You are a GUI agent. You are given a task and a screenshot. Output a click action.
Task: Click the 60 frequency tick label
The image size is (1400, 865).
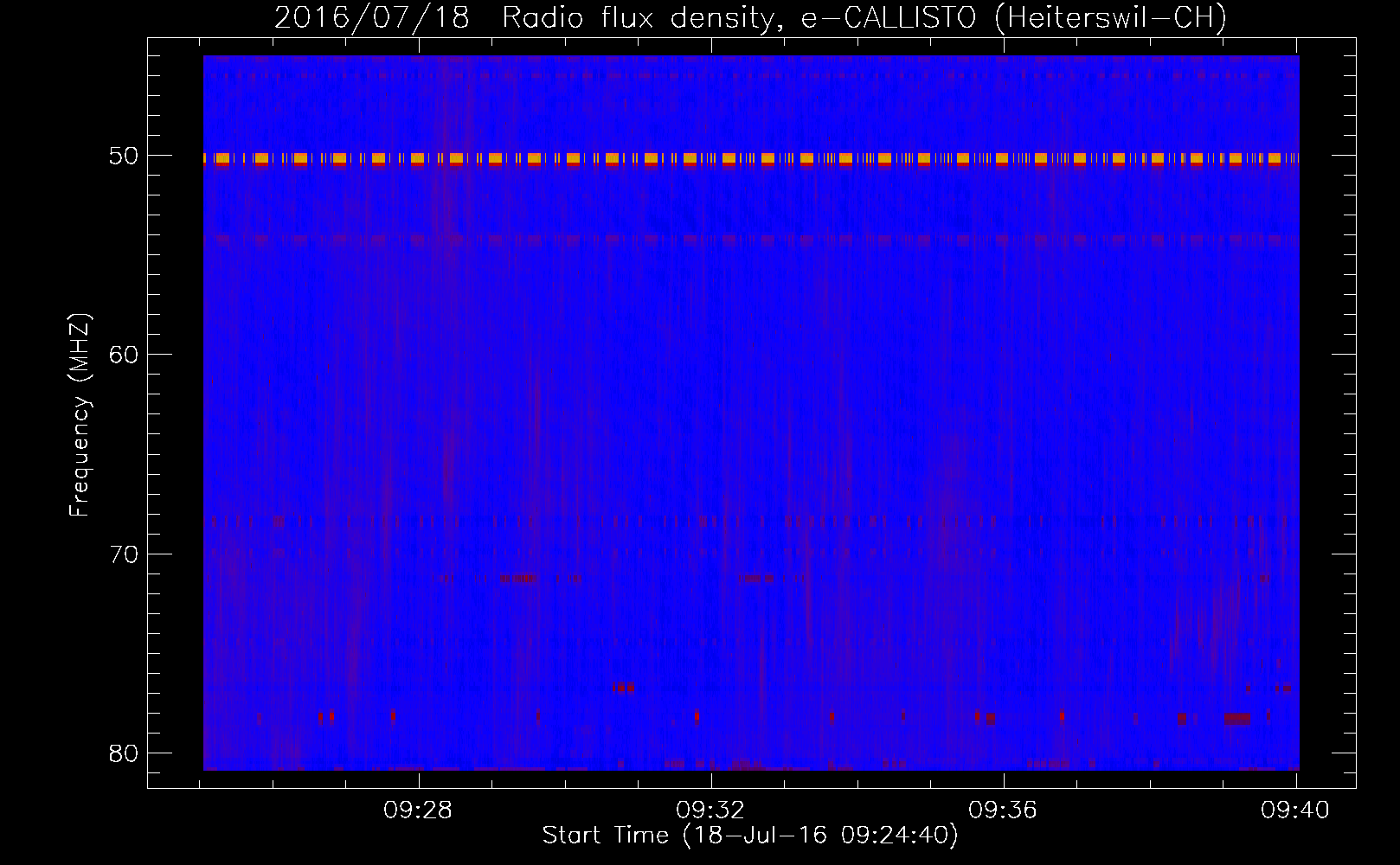(x=124, y=355)
